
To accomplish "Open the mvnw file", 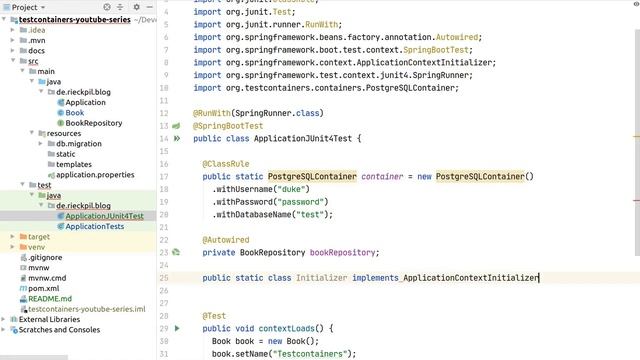I will [x=38, y=267].
